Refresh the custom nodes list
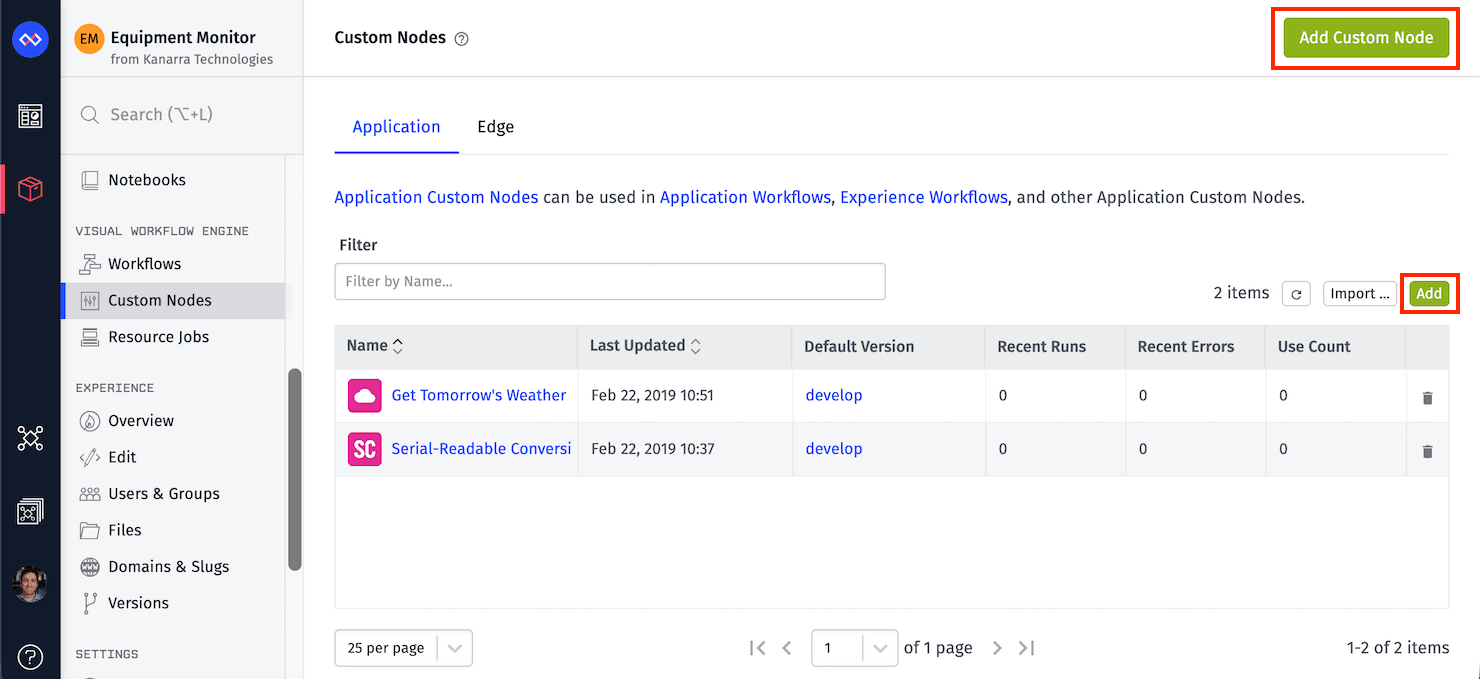Image resolution: width=1480 pixels, height=679 pixels. (1296, 293)
